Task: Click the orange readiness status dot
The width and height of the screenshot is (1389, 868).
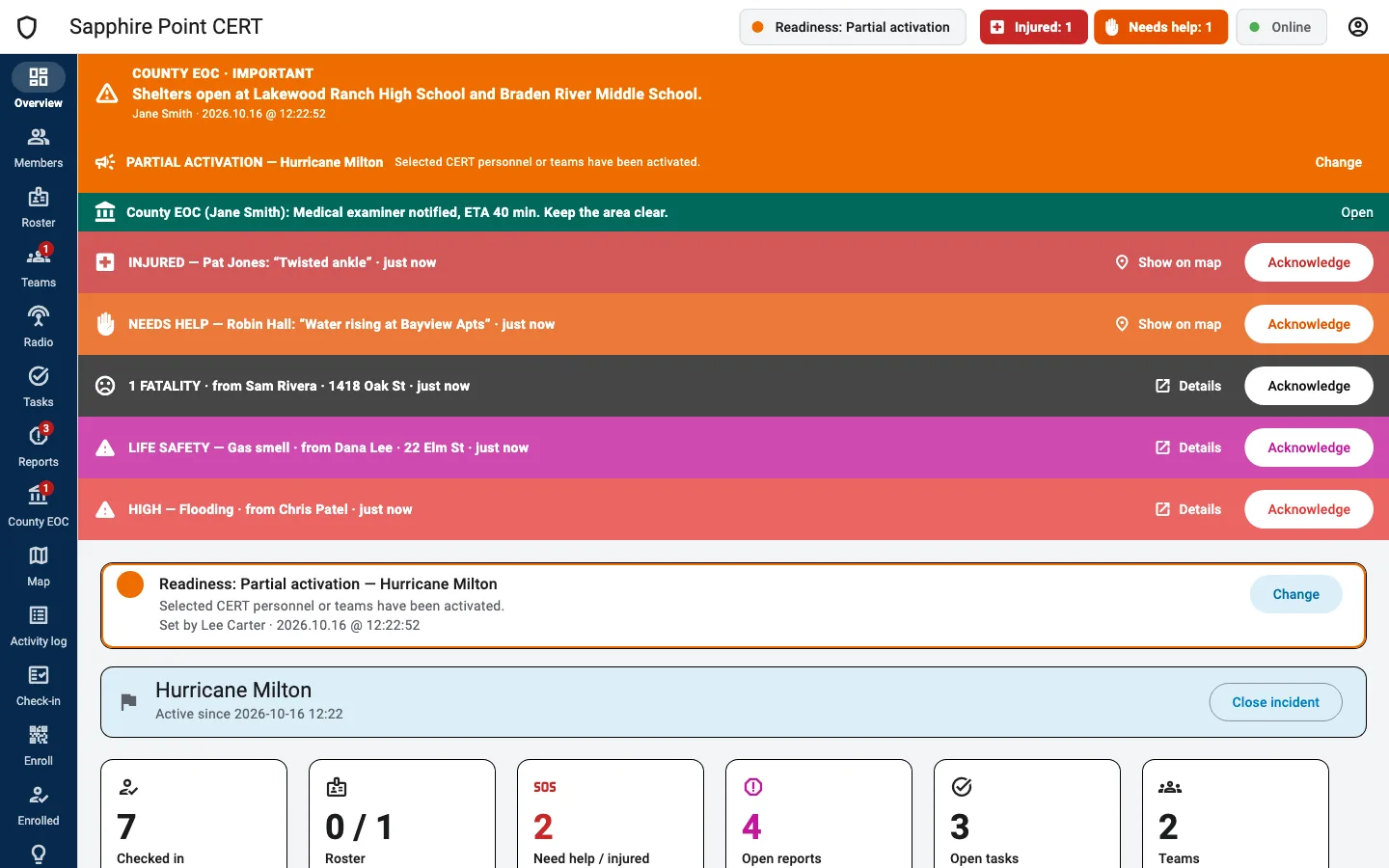Action: point(130,584)
